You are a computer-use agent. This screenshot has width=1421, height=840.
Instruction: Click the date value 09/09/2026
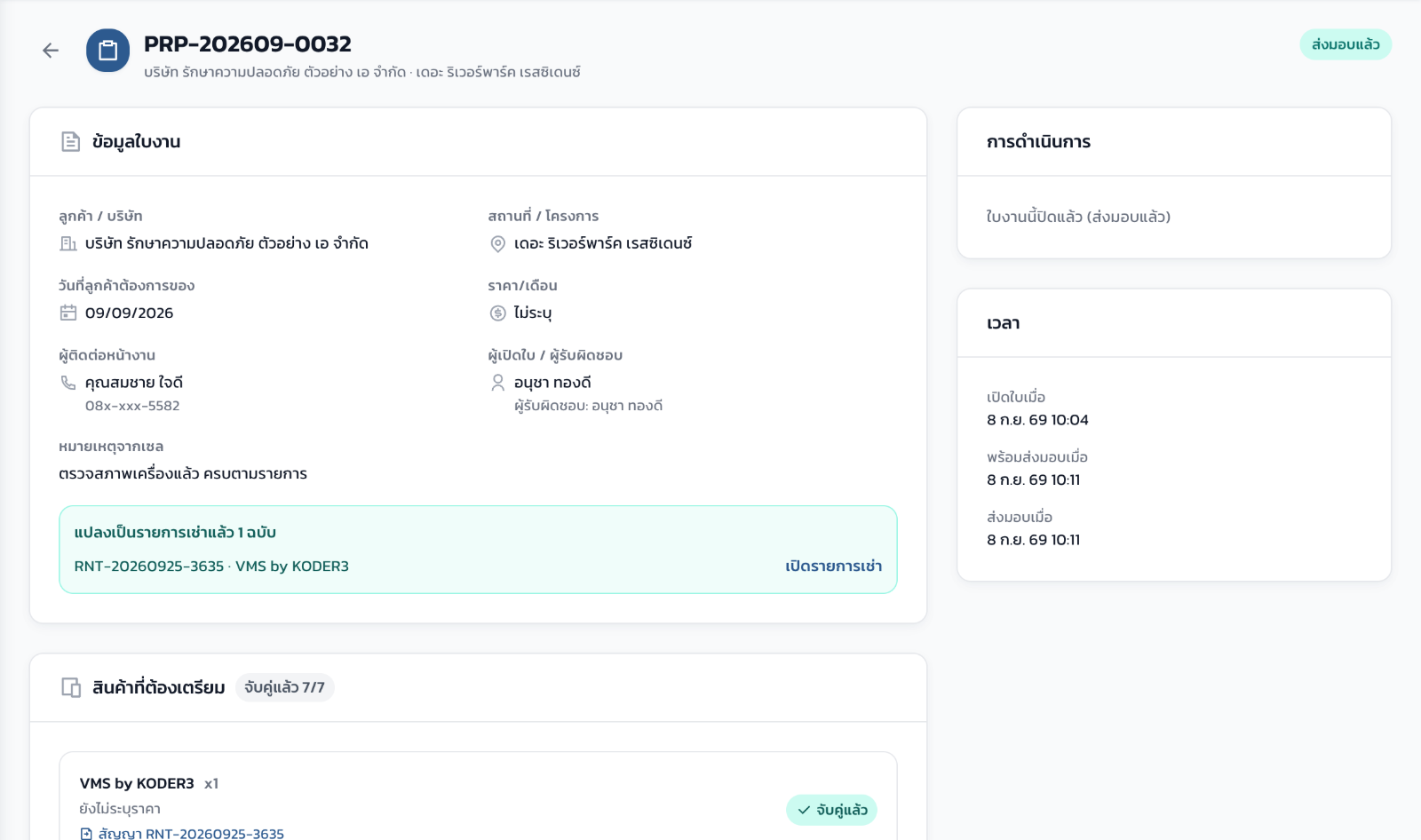(x=130, y=313)
